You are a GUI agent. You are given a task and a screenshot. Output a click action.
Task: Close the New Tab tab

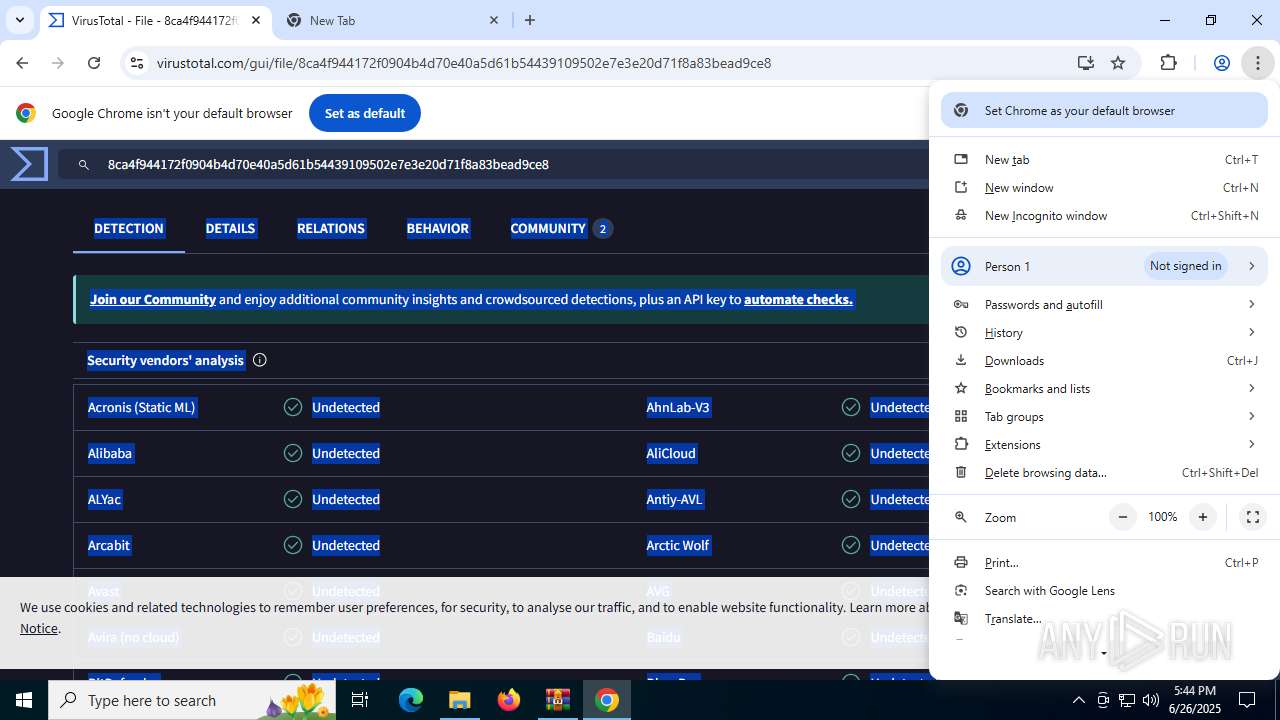494,20
